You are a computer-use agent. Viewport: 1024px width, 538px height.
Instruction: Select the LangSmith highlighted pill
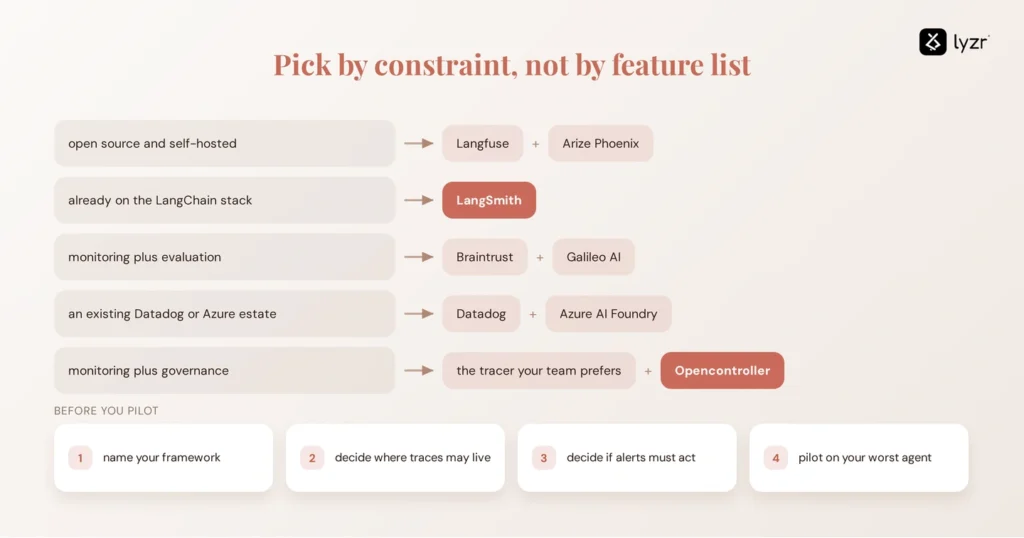(x=488, y=200)
